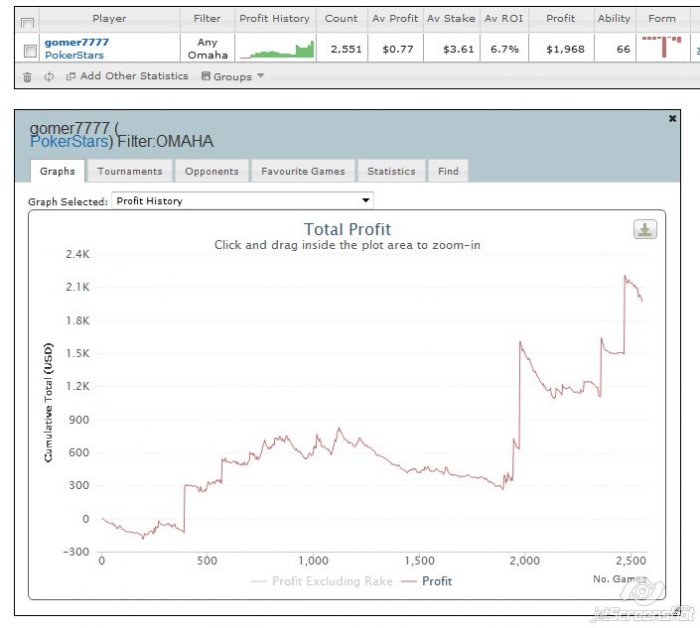Open the Find tab
Screen dimensions: 700x628
point(448,171)
